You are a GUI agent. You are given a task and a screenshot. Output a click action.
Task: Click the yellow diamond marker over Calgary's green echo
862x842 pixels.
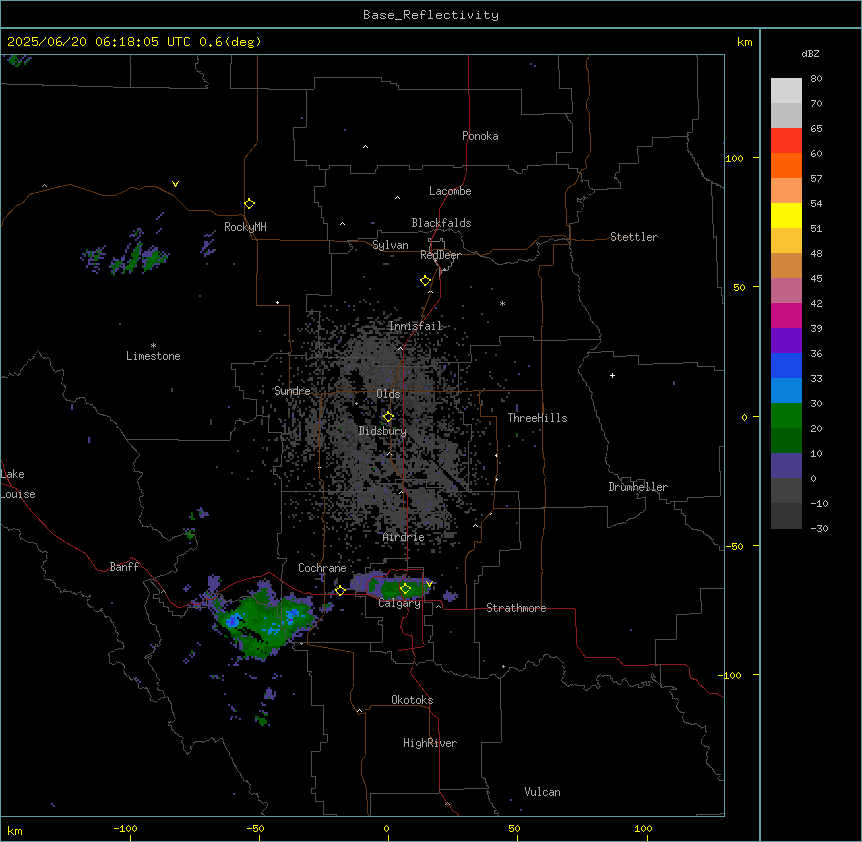pyautogui.click(x=405, y=589)
